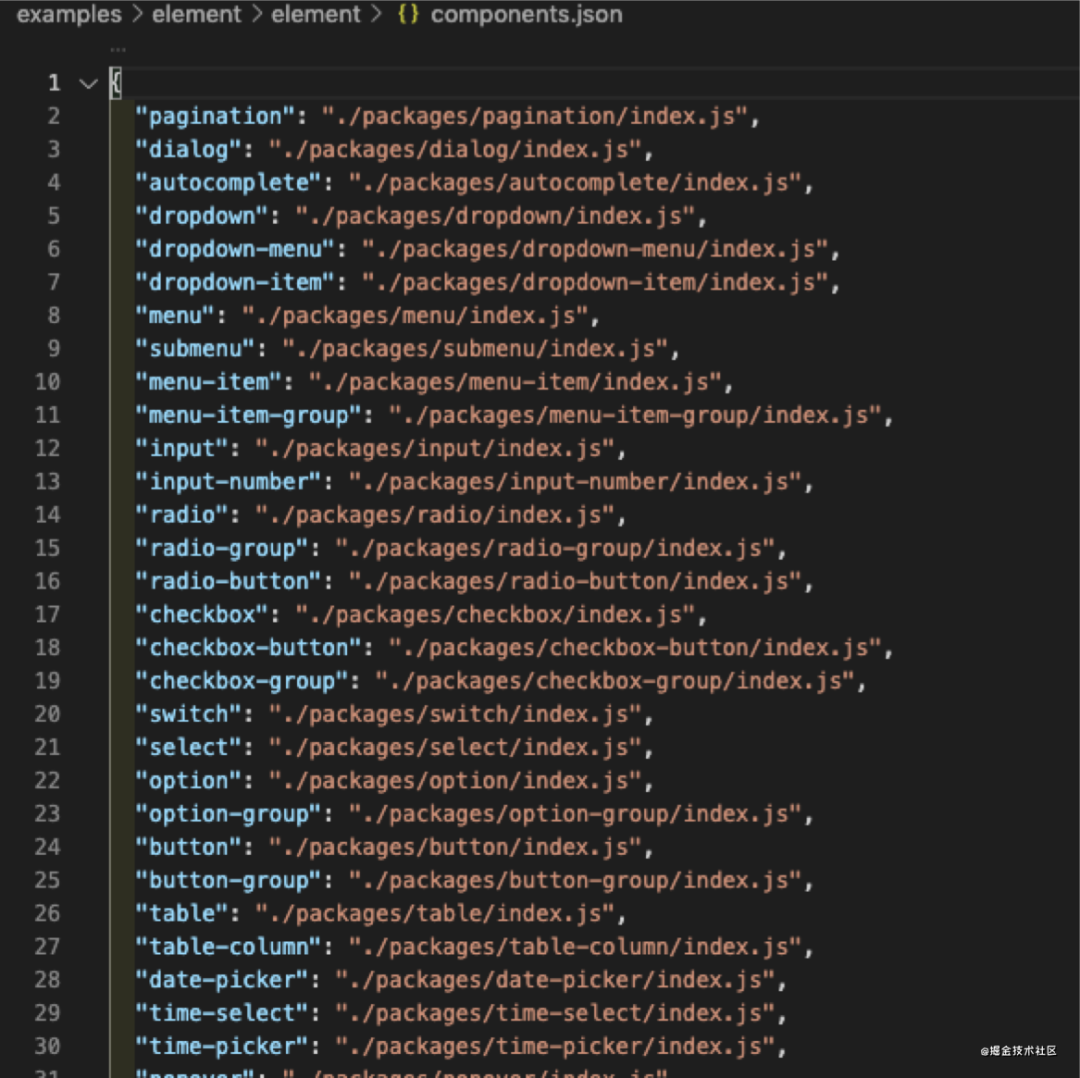Click the "option" key on line 22
Screen dimensions: 1080x1078
(189, 780)
